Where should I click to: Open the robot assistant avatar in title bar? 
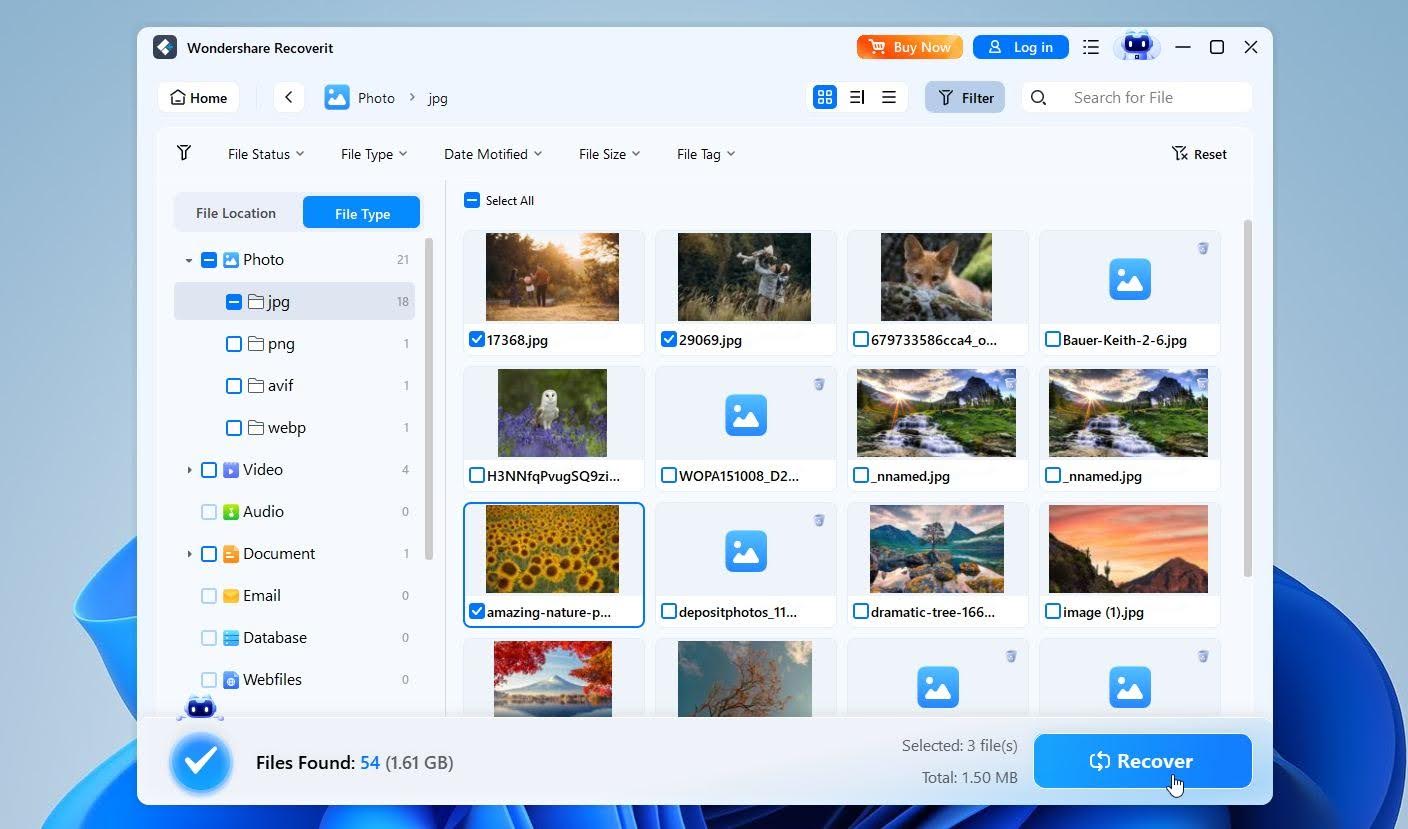(1137, 46)
